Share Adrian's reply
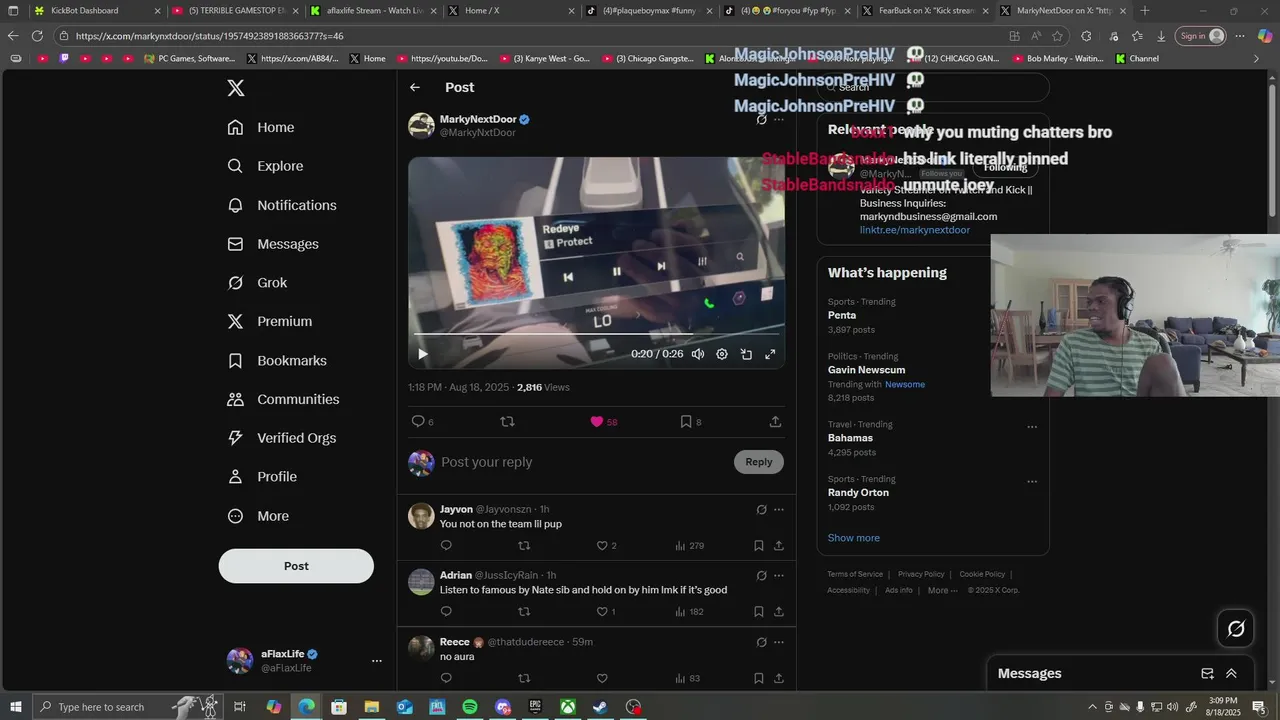Image resolution: width=1280 pixels, height=720 pixels. click(778, 612)
